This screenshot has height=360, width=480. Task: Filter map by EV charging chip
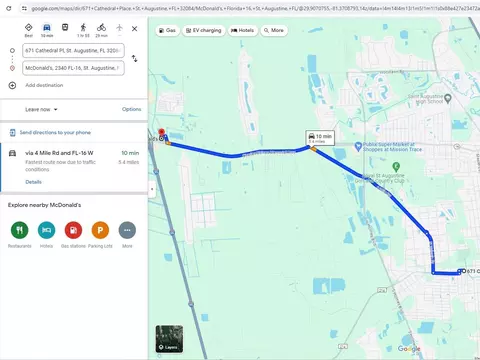(x=204, y=30)
